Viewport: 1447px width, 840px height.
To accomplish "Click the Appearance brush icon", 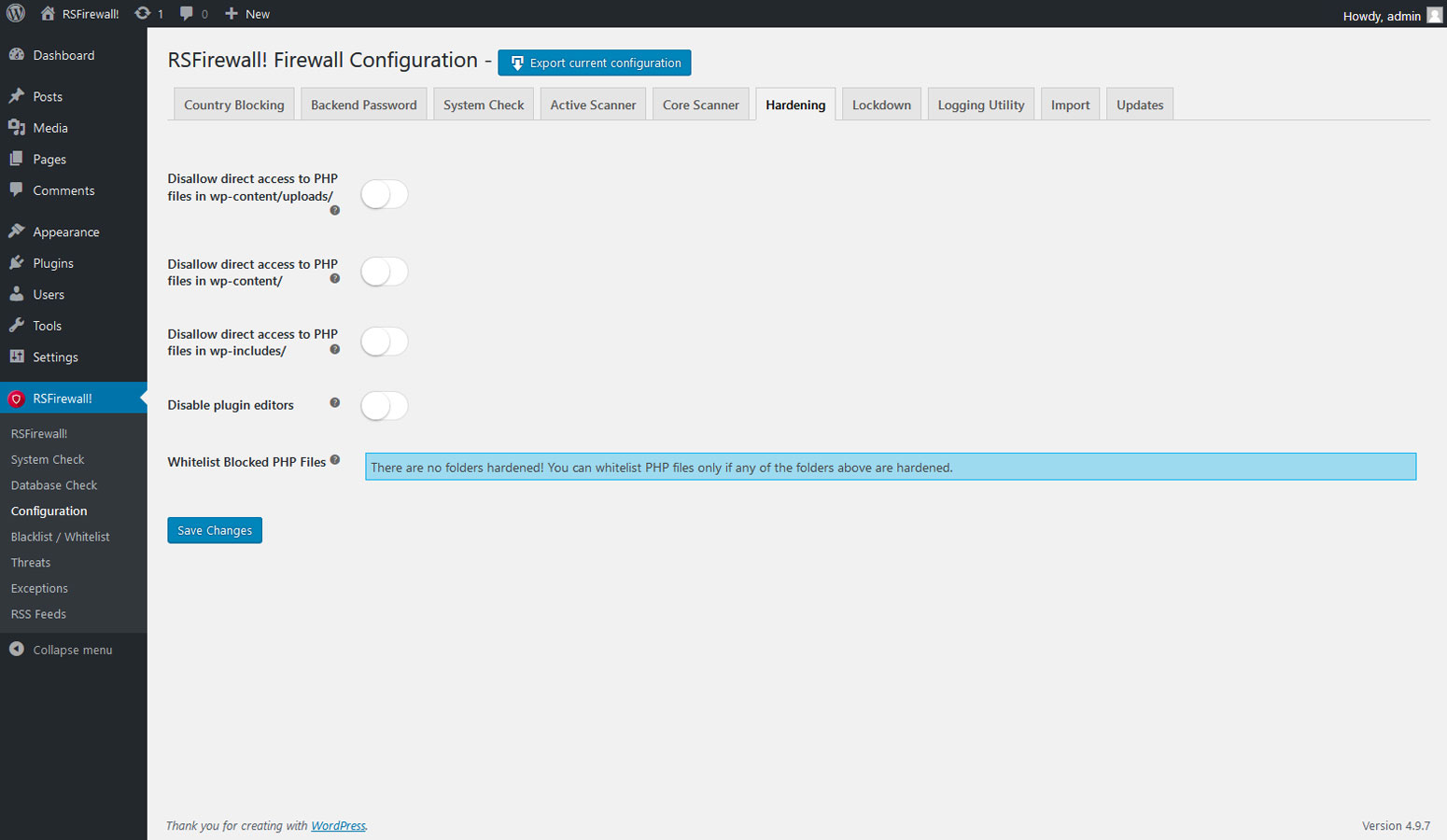I will click(x=17, y=231).
